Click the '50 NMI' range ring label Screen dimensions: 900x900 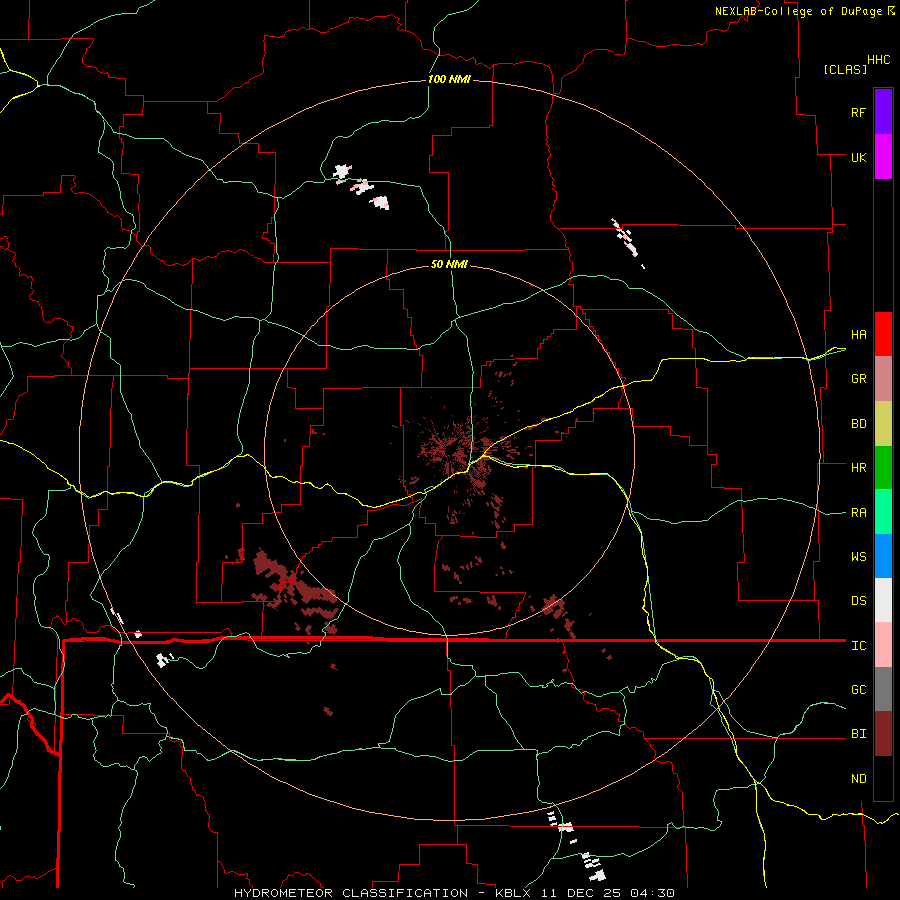tap(449, 264)
